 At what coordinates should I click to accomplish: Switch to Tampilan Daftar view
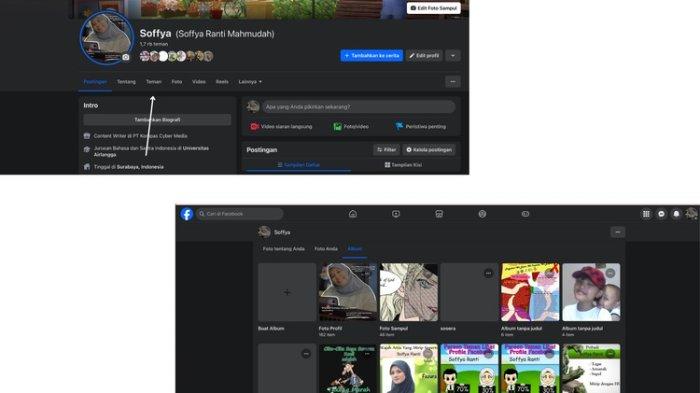[298, 165]
